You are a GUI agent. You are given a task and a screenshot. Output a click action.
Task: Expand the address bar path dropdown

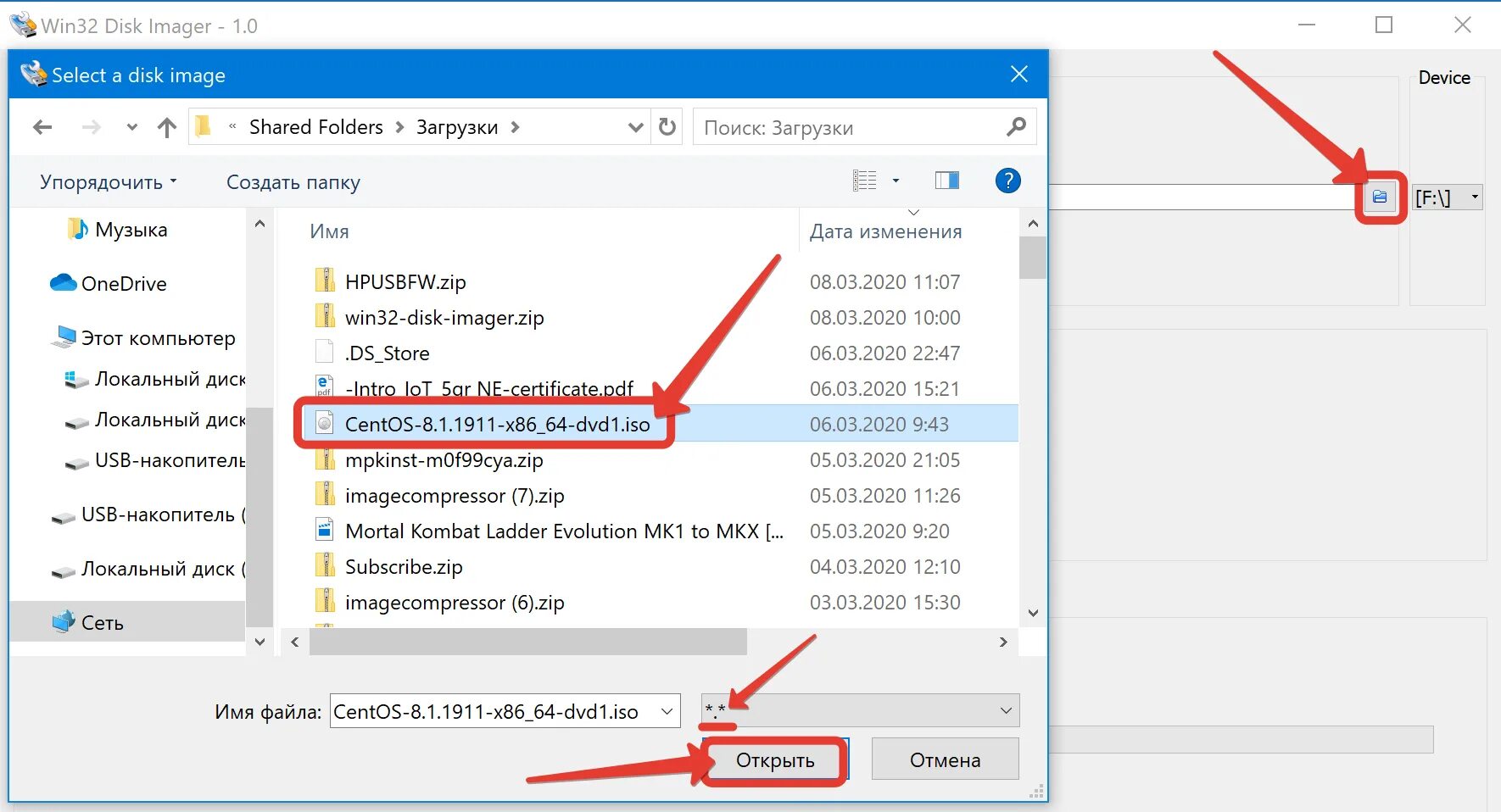635,127
